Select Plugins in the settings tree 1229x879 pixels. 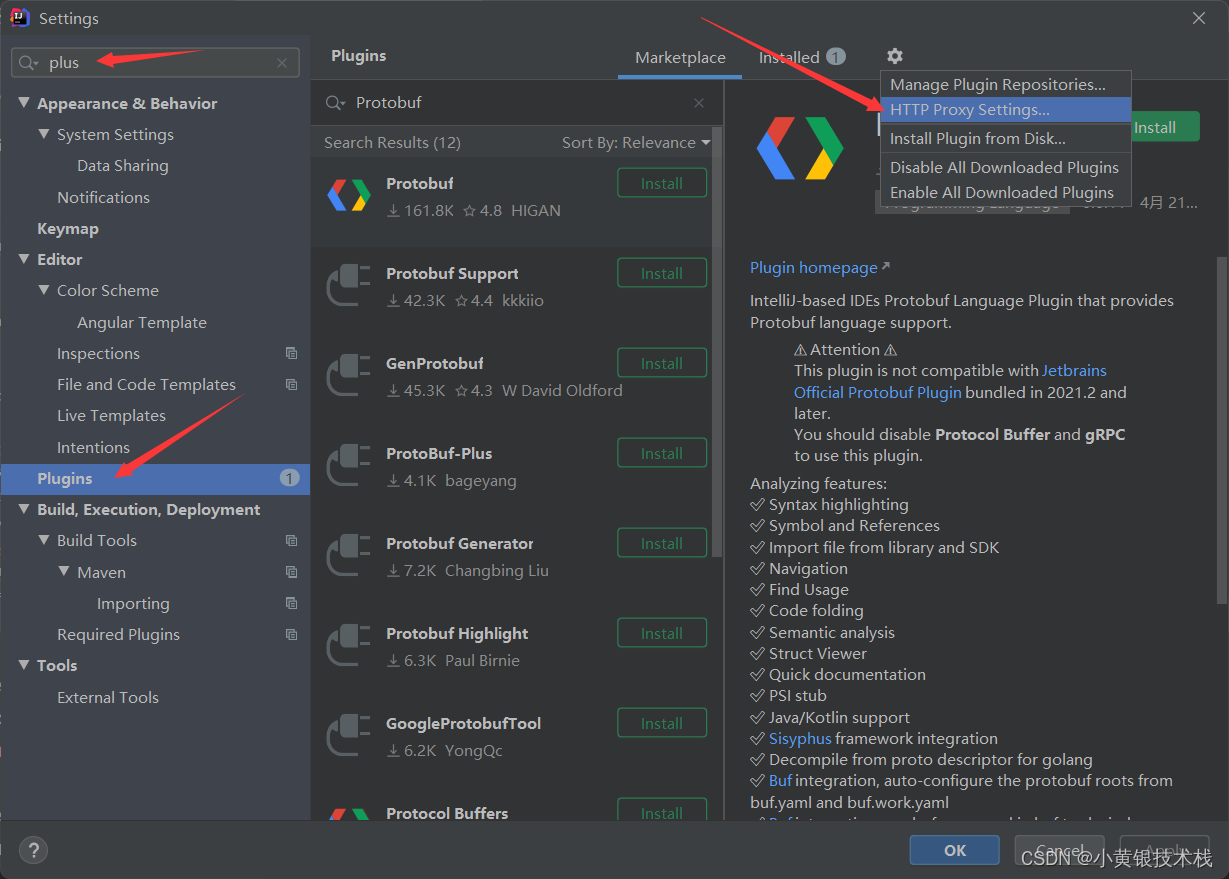[x=155, y=478]
